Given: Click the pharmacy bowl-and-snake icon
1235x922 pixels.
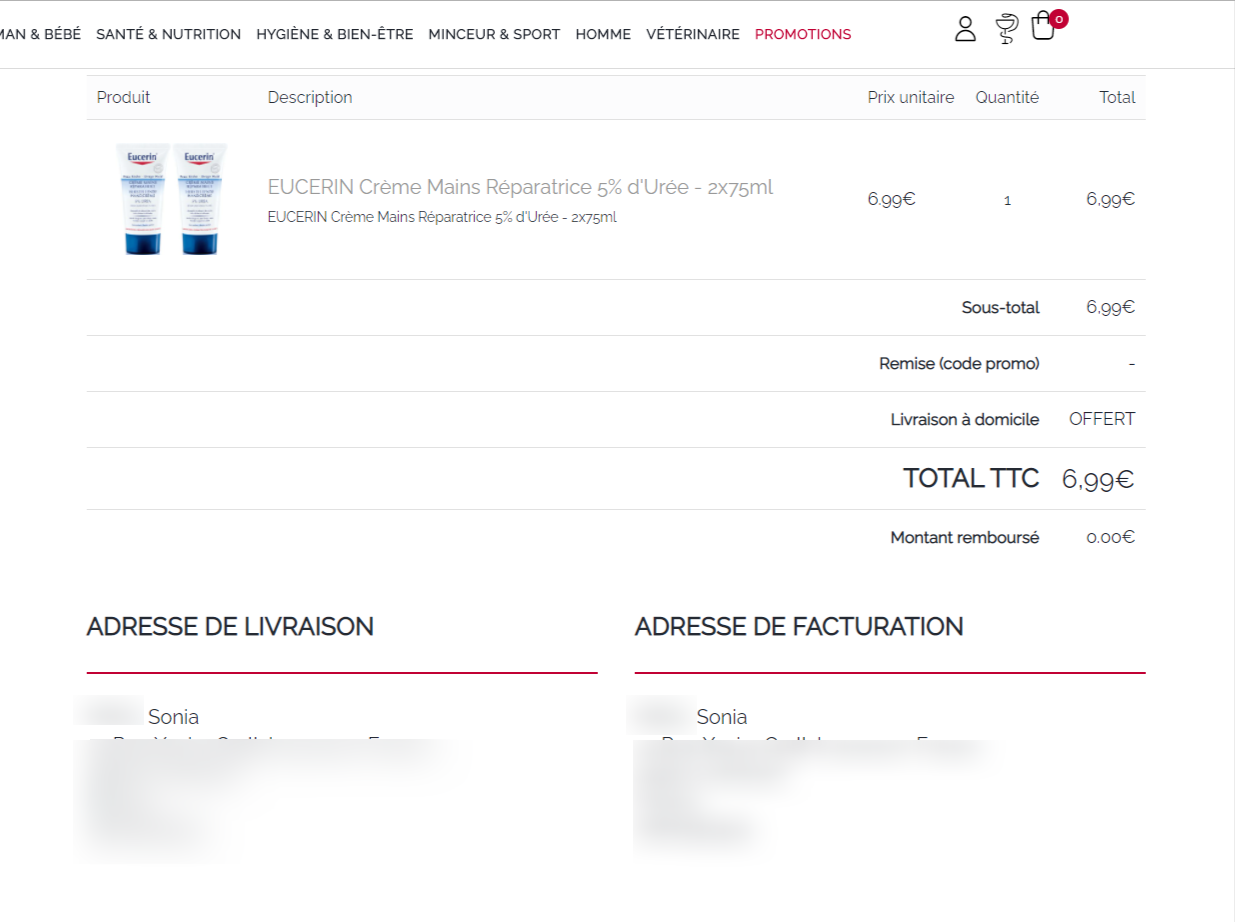Looking at the screenshot, I should coord(1006,30).
